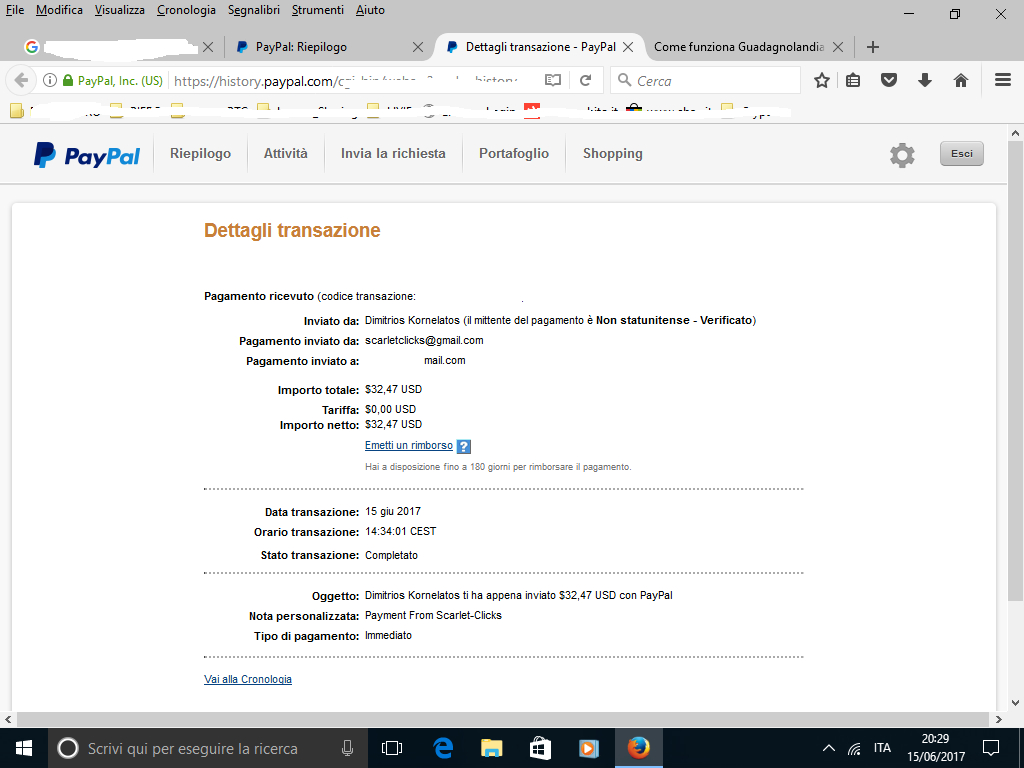Open the Shopping page
Screen dimensions: 1024x768
(613, 153)
